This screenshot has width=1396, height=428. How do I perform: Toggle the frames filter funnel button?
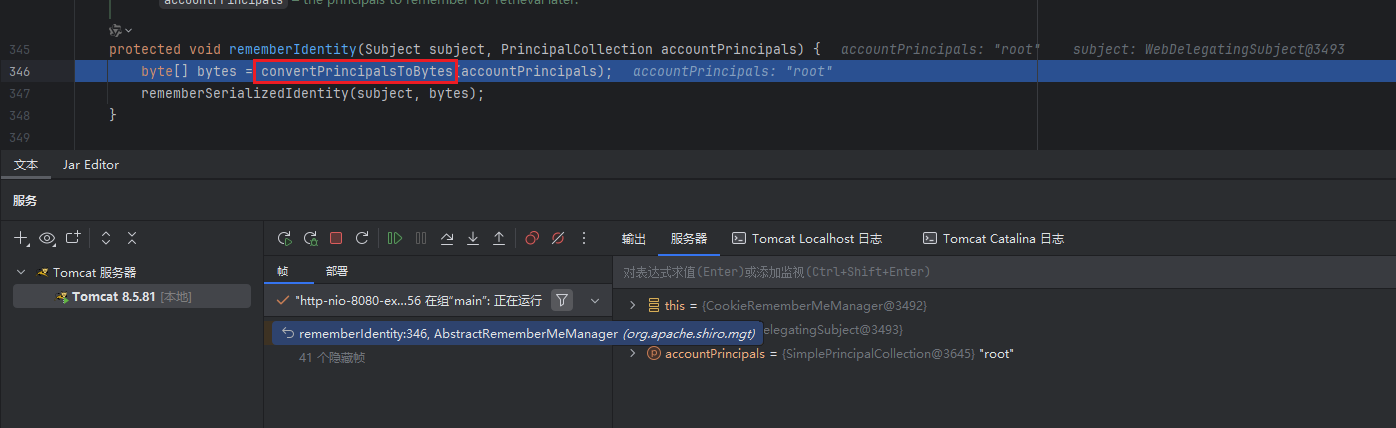tap(562, 300)
